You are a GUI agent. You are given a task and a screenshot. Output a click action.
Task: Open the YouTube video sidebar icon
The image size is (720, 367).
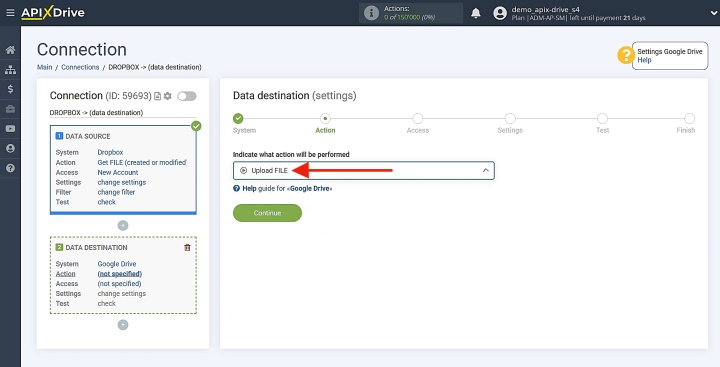[x=10, y=129]
